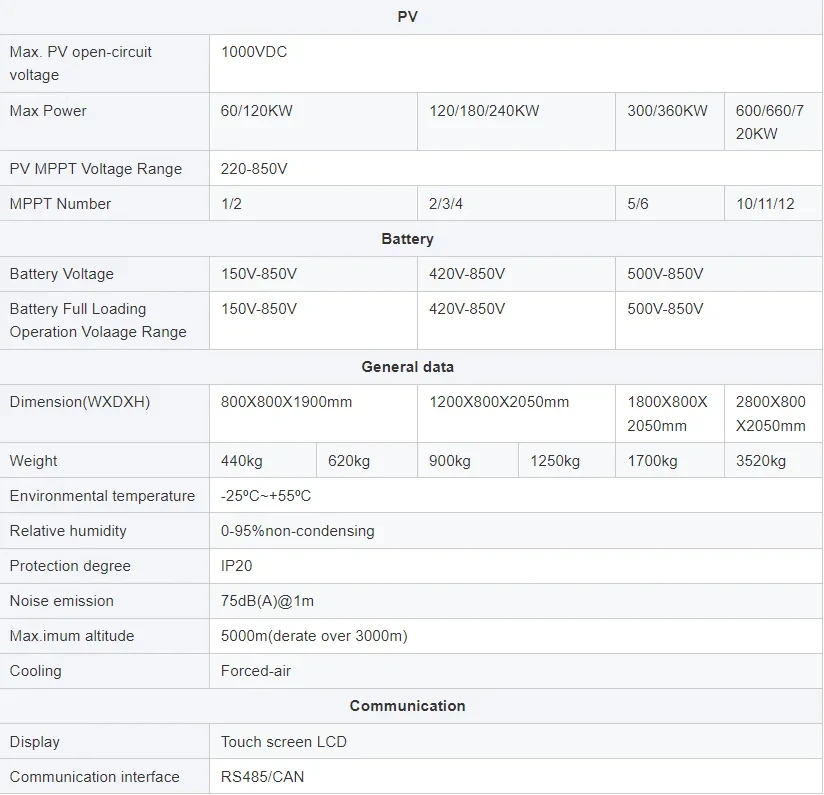
Task: Select the 0-95%non-condensing humidity value
Action: (x=298, y=531)
